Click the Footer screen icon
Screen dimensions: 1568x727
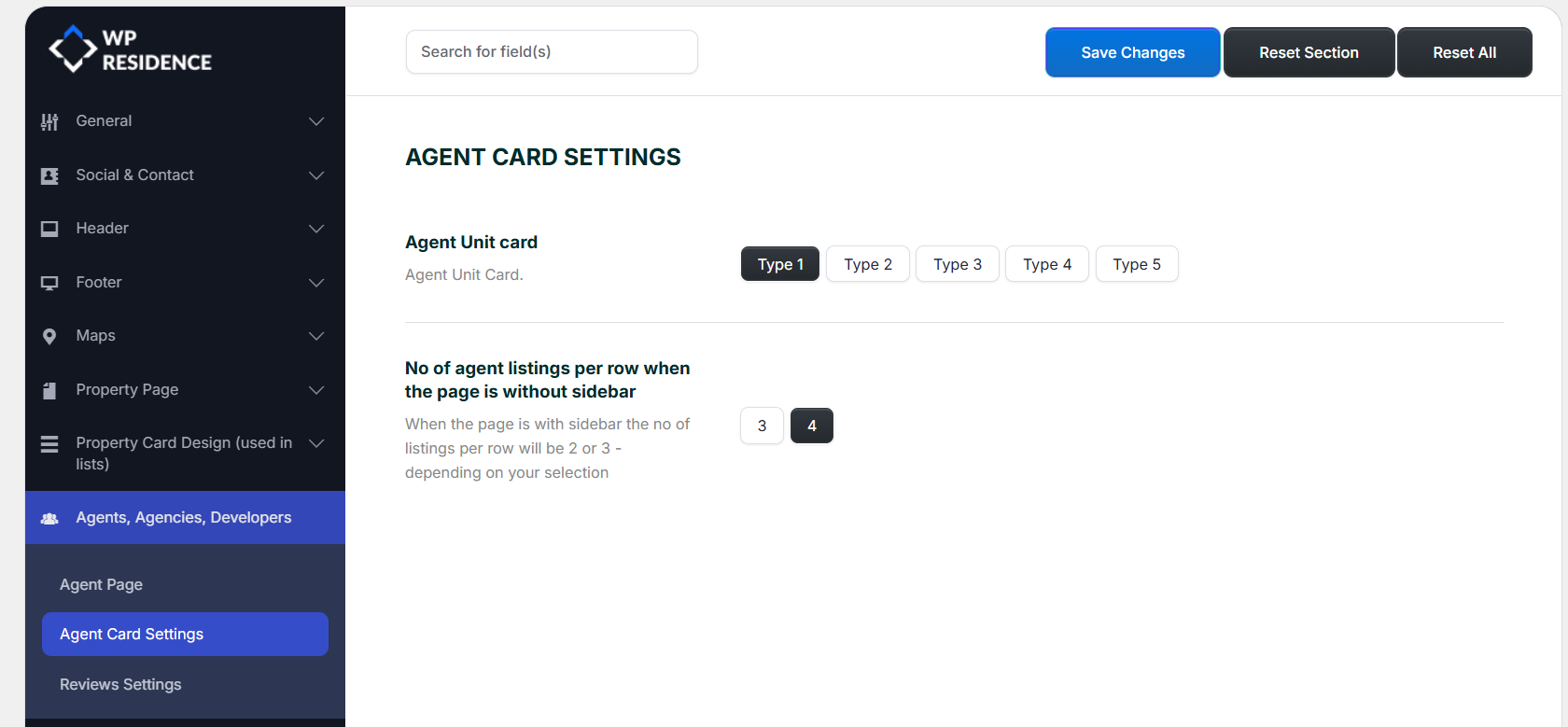49,283
